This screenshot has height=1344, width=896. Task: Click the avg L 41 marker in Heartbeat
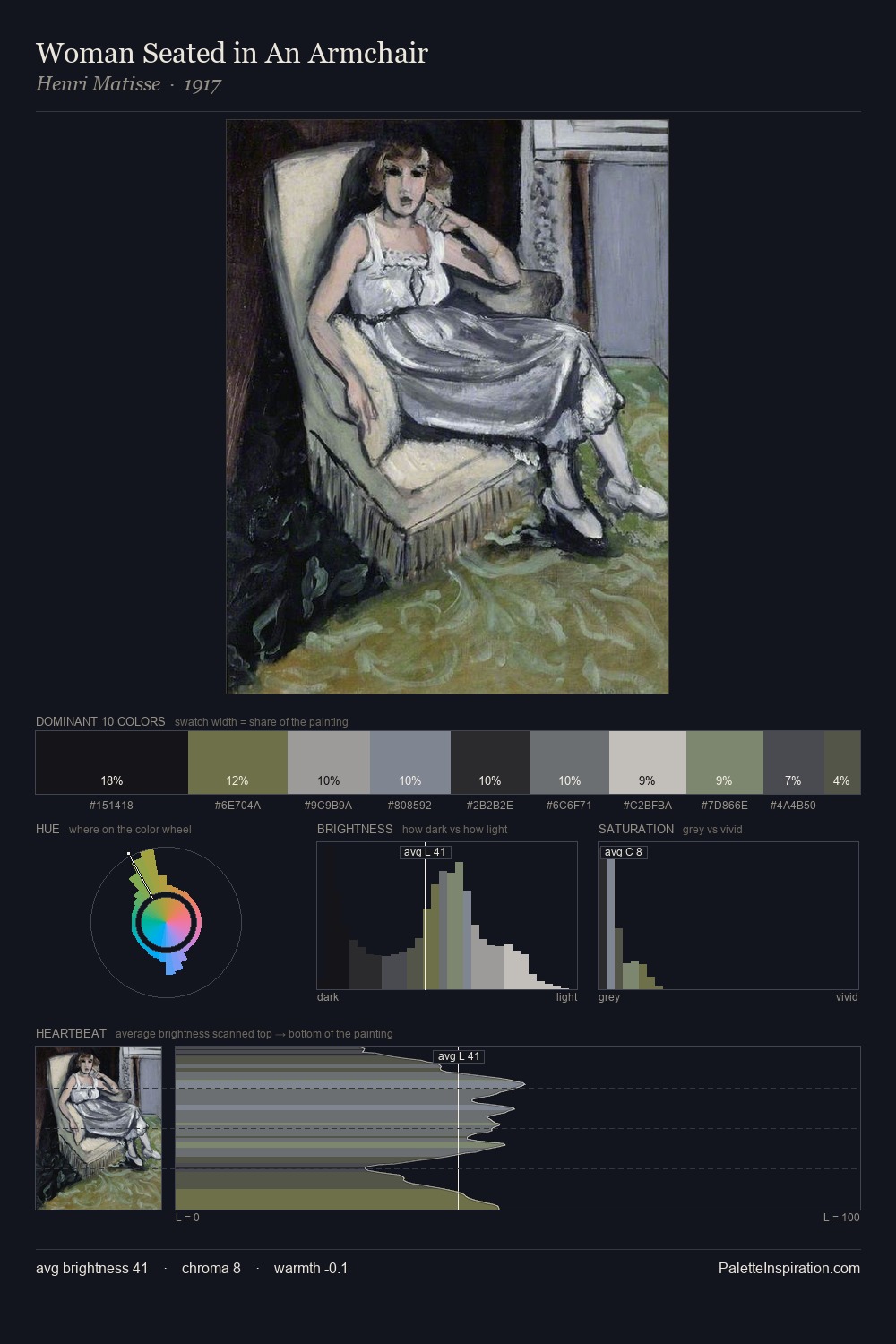tap(459, 1056)
